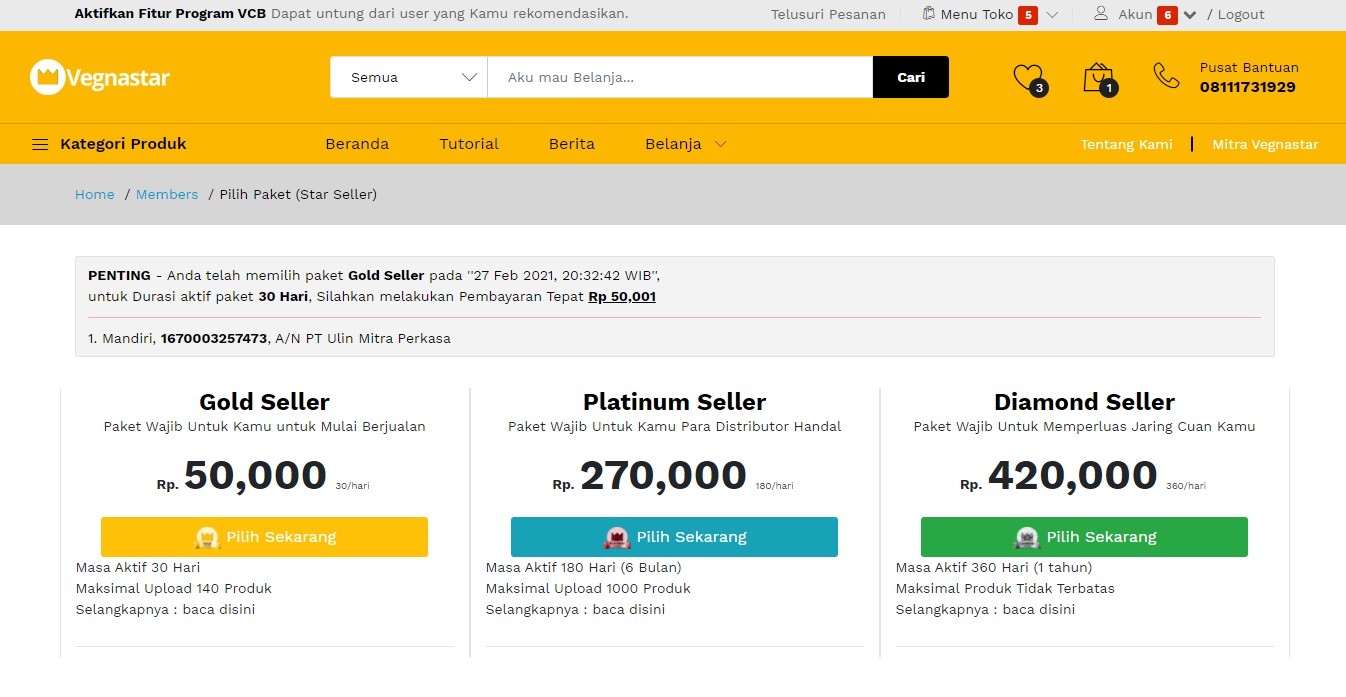This screenshot has width=1346, height=697.
Task: Open the Berita menu item
Action: (572, 144)
